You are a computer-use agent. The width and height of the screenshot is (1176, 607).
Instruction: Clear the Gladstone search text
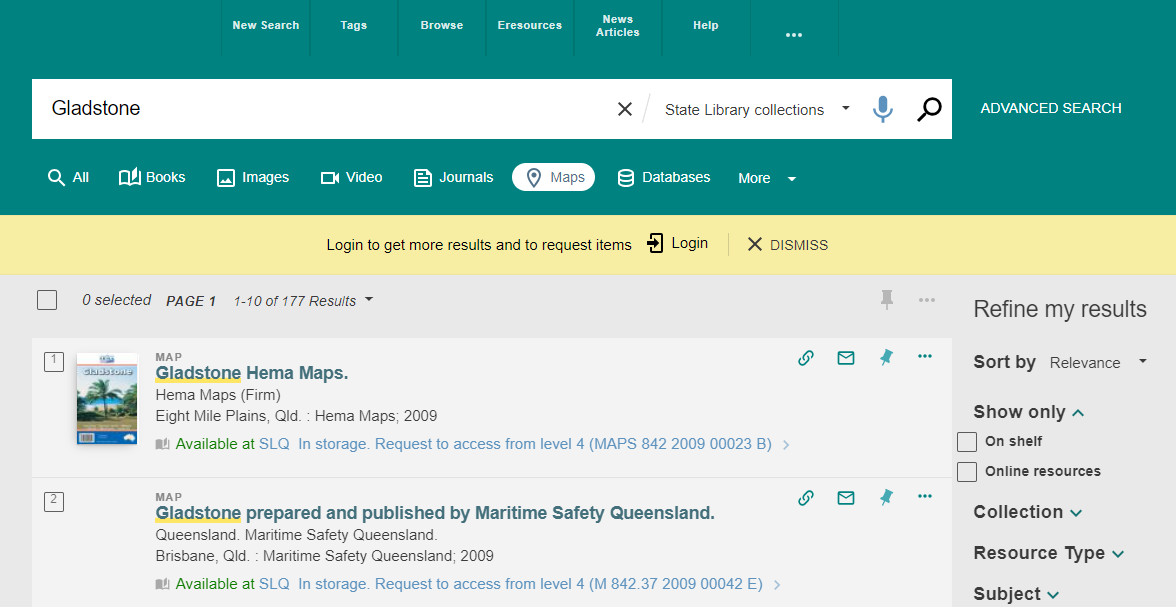(x=625, y=110)
